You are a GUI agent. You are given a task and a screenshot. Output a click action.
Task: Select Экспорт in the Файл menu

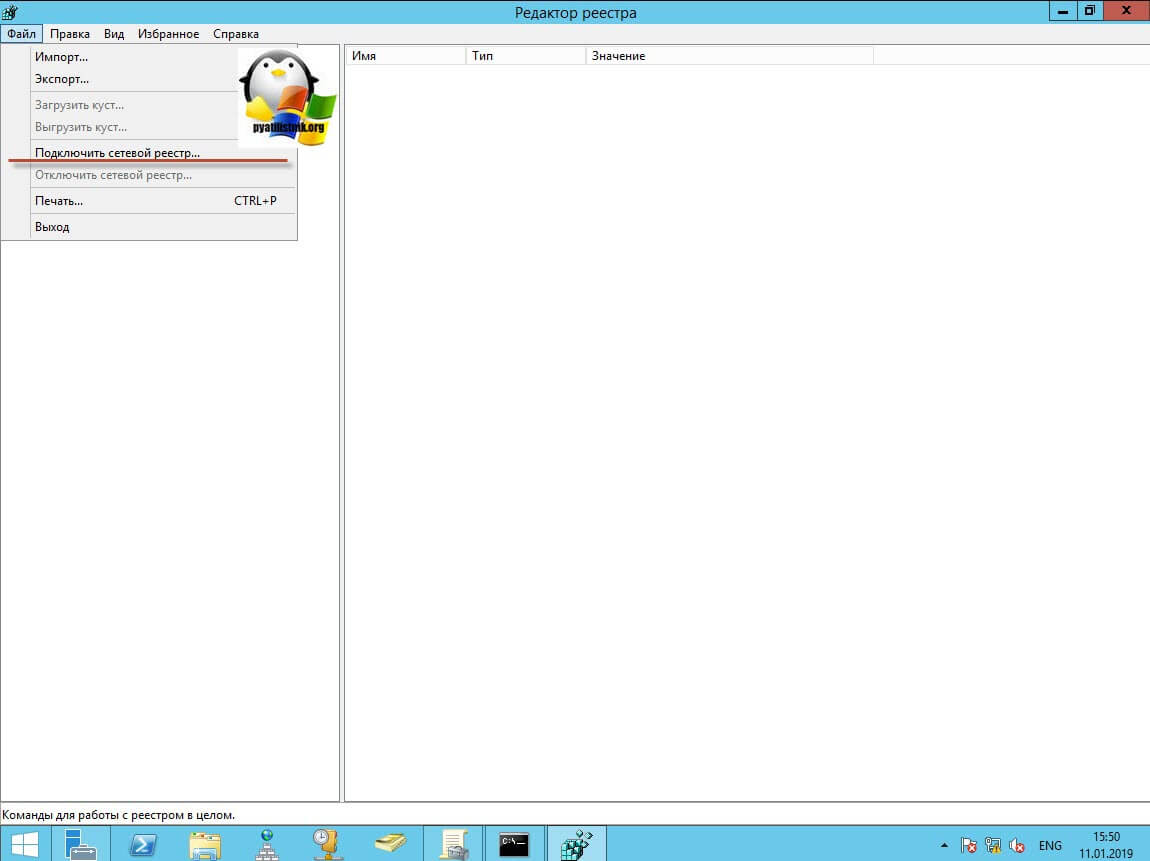pos(62,79)
